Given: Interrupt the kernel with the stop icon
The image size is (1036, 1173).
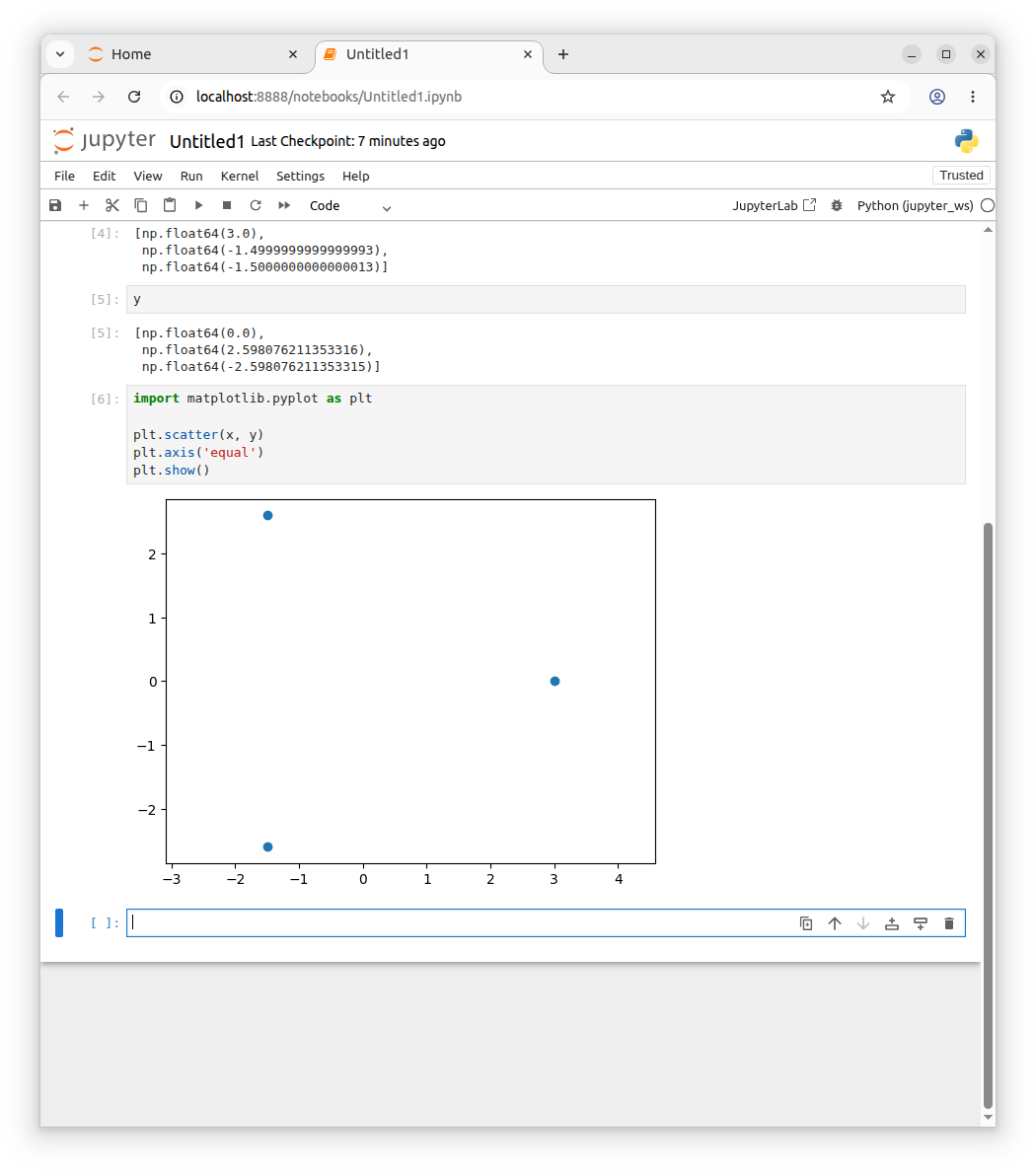Looking at the screenshot, I should pyautogui.click(x=227, y=205).
